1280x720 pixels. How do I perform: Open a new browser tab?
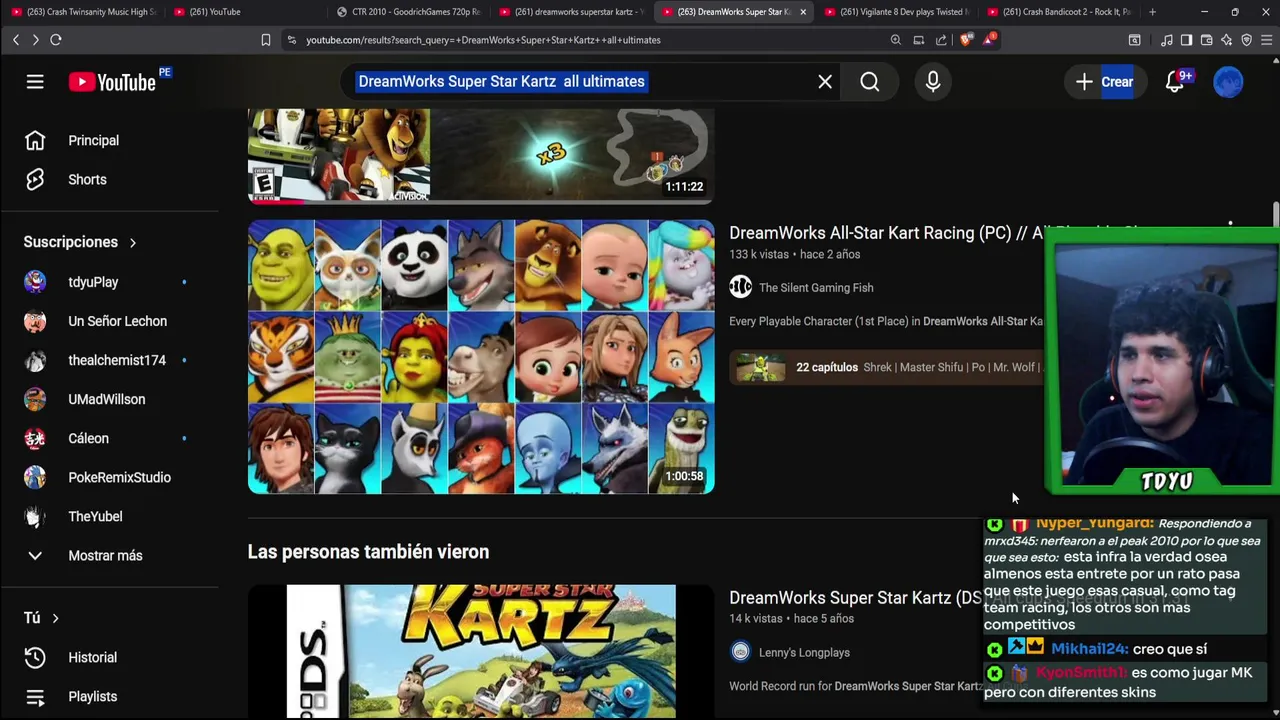(1152, 12)
